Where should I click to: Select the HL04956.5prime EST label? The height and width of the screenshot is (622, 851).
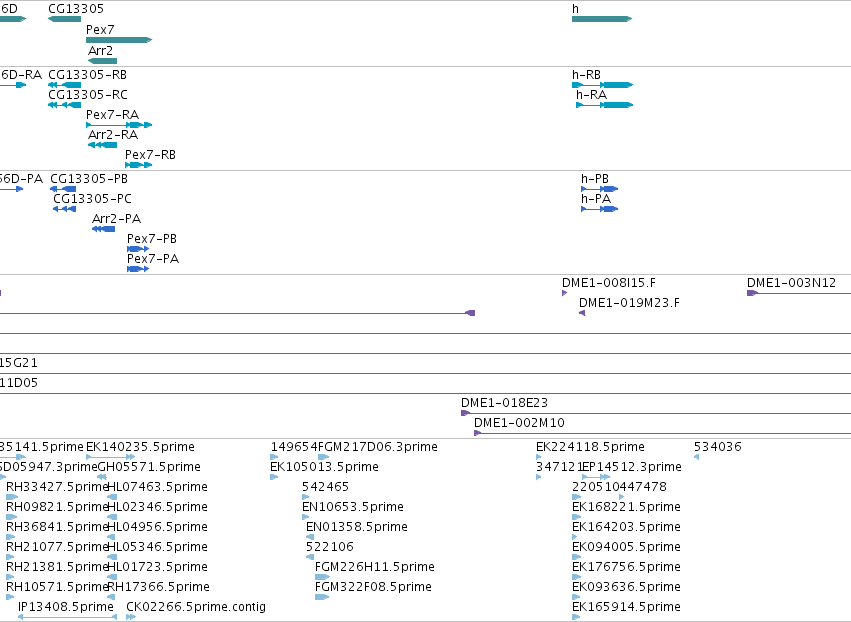[x=157, y=527]
